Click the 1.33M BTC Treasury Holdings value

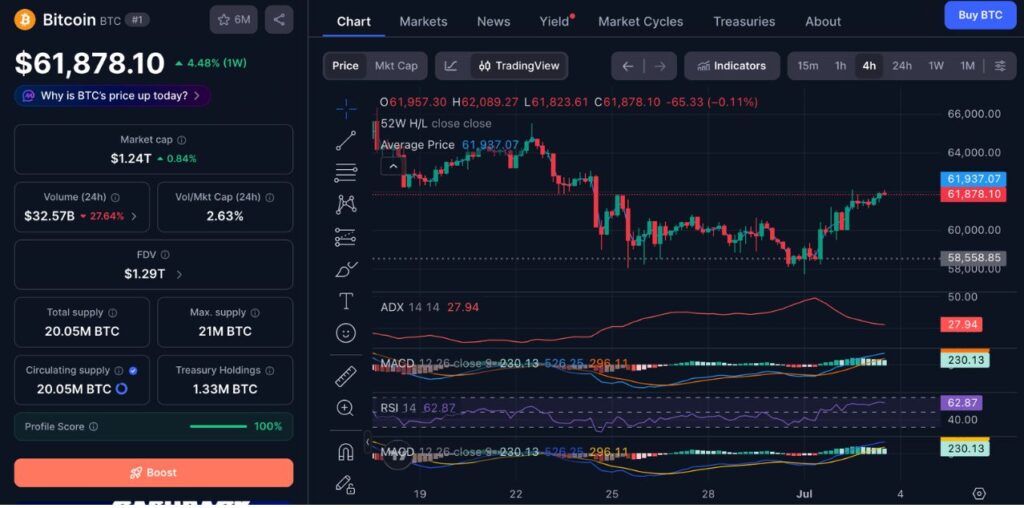[225, 389]
